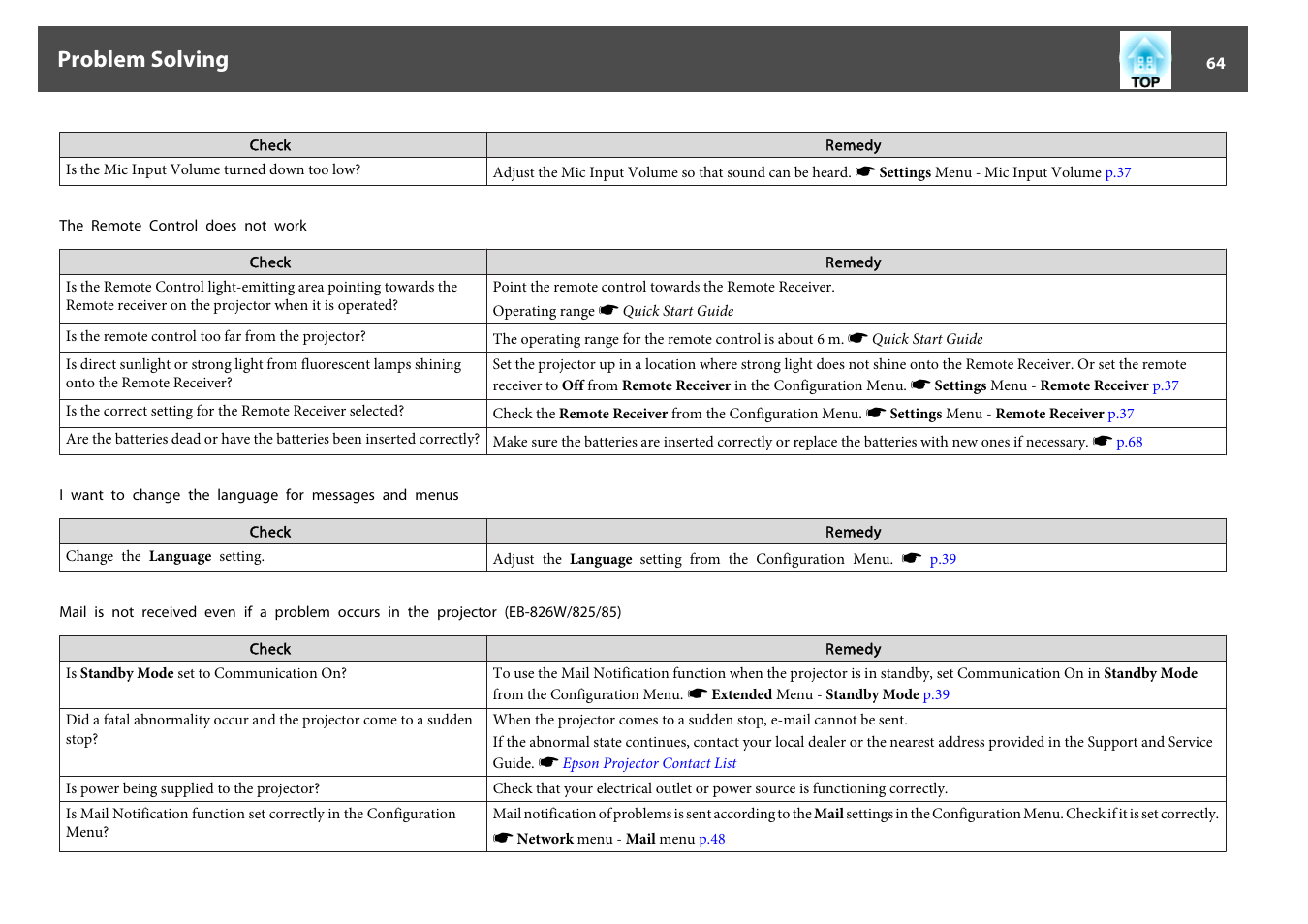Viewport: 1308px width, 924px height.
Task: Open p.37 link in 'Check the Remote Receiver' row
Action: click(x=1121, y=414)
